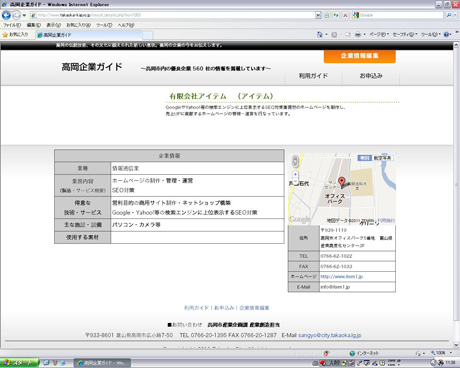Open search provider dropdown arrow

[x=455, y=15]
